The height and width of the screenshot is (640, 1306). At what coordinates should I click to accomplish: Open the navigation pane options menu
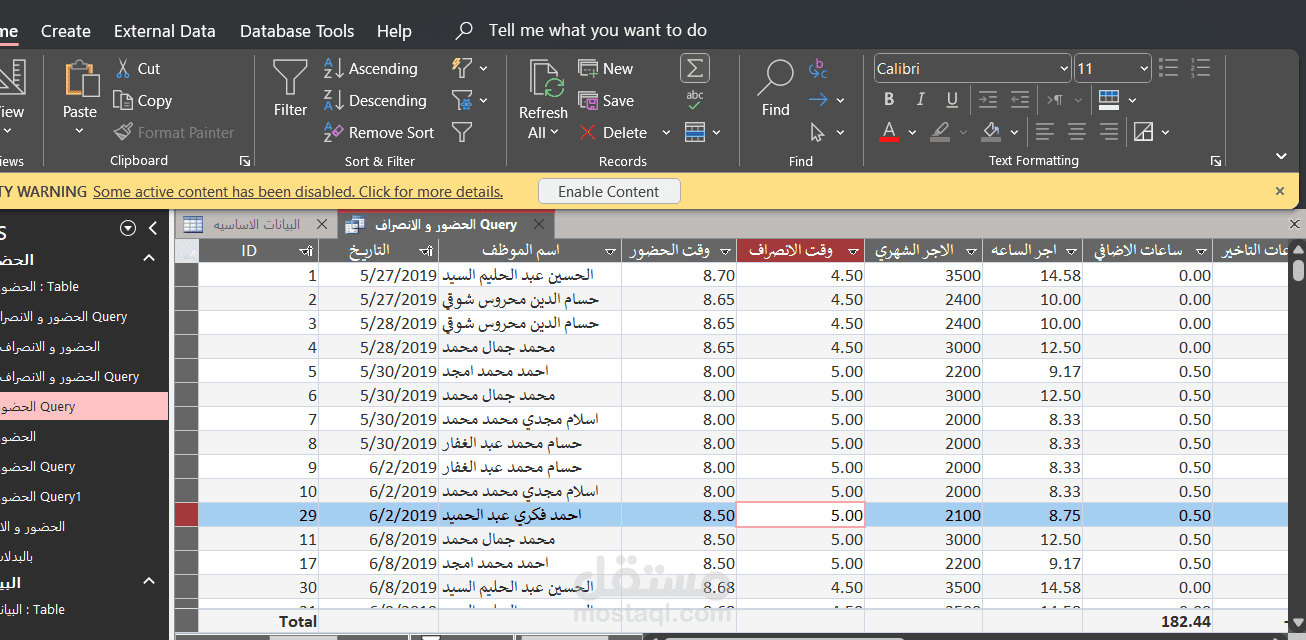tap(128, 229)
